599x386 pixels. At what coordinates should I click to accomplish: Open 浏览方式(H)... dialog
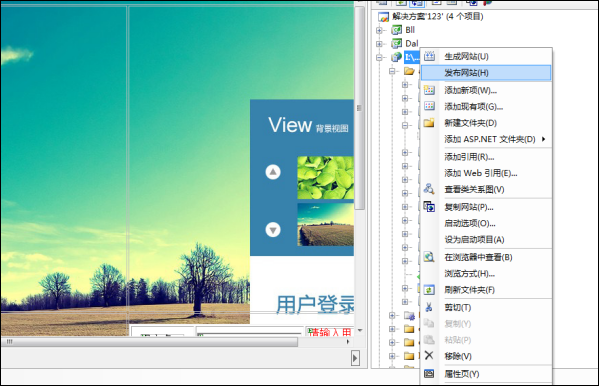coord(486,274)
